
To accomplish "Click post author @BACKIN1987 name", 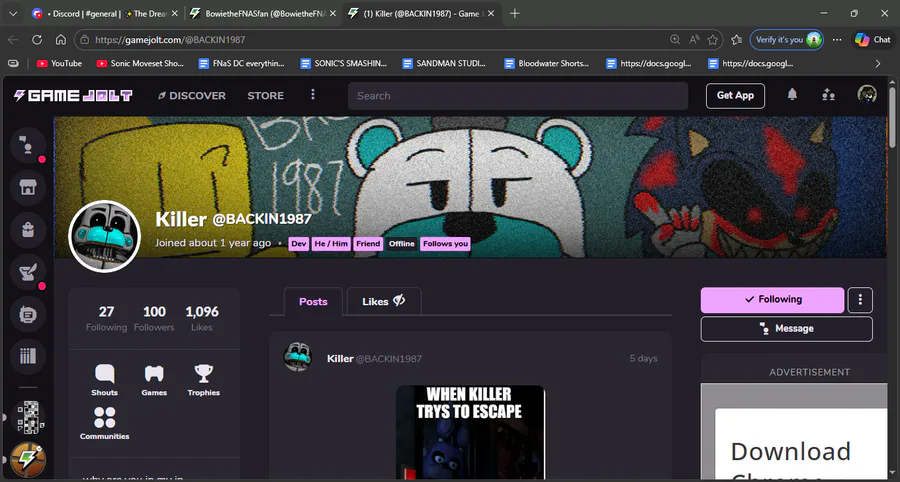I will tap(389, 359).
